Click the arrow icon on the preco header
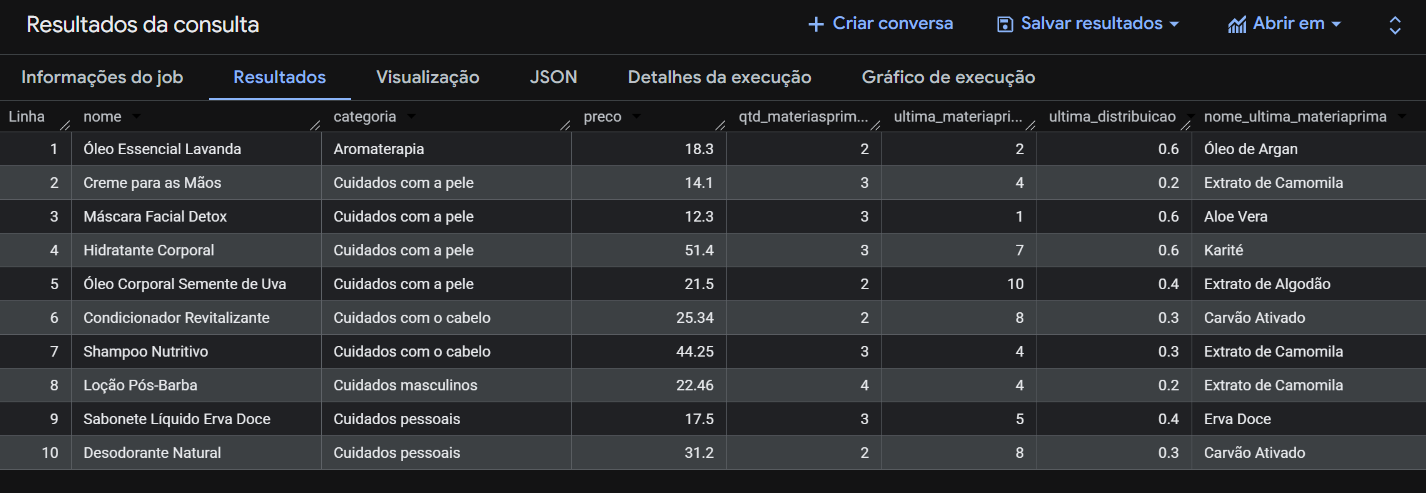This screenshot has width=1426, height=493. click(x=636, y=117)
